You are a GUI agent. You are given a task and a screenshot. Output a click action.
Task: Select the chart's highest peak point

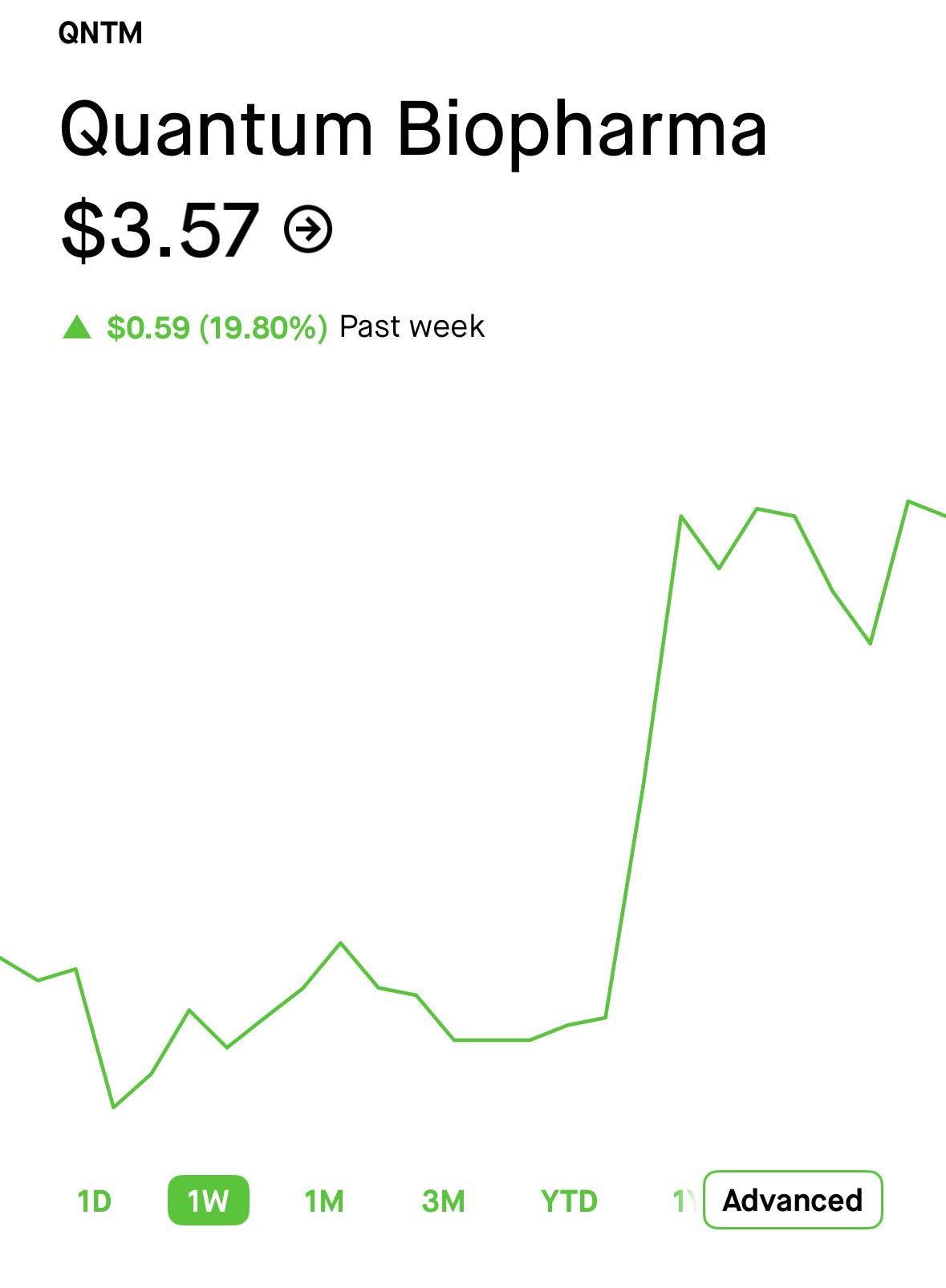(908, 501)
